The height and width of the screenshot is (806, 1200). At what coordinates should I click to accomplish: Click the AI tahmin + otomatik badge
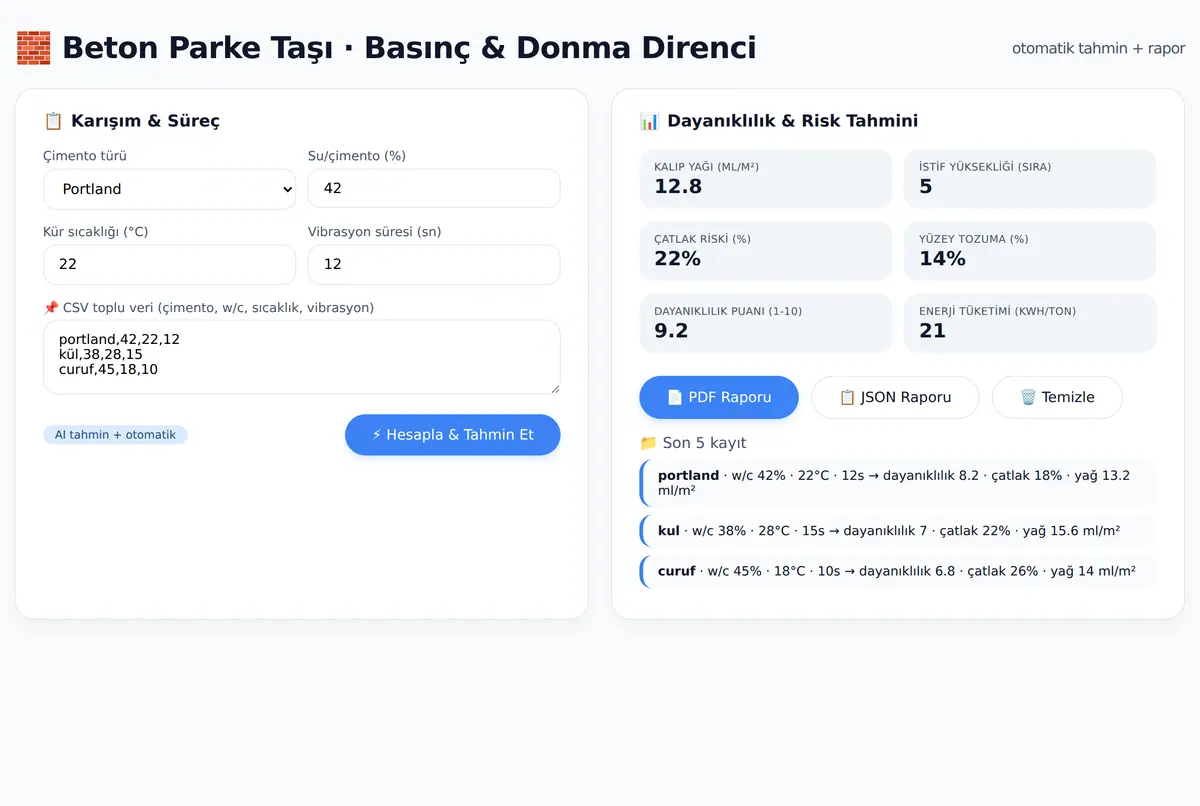point(115,435)
